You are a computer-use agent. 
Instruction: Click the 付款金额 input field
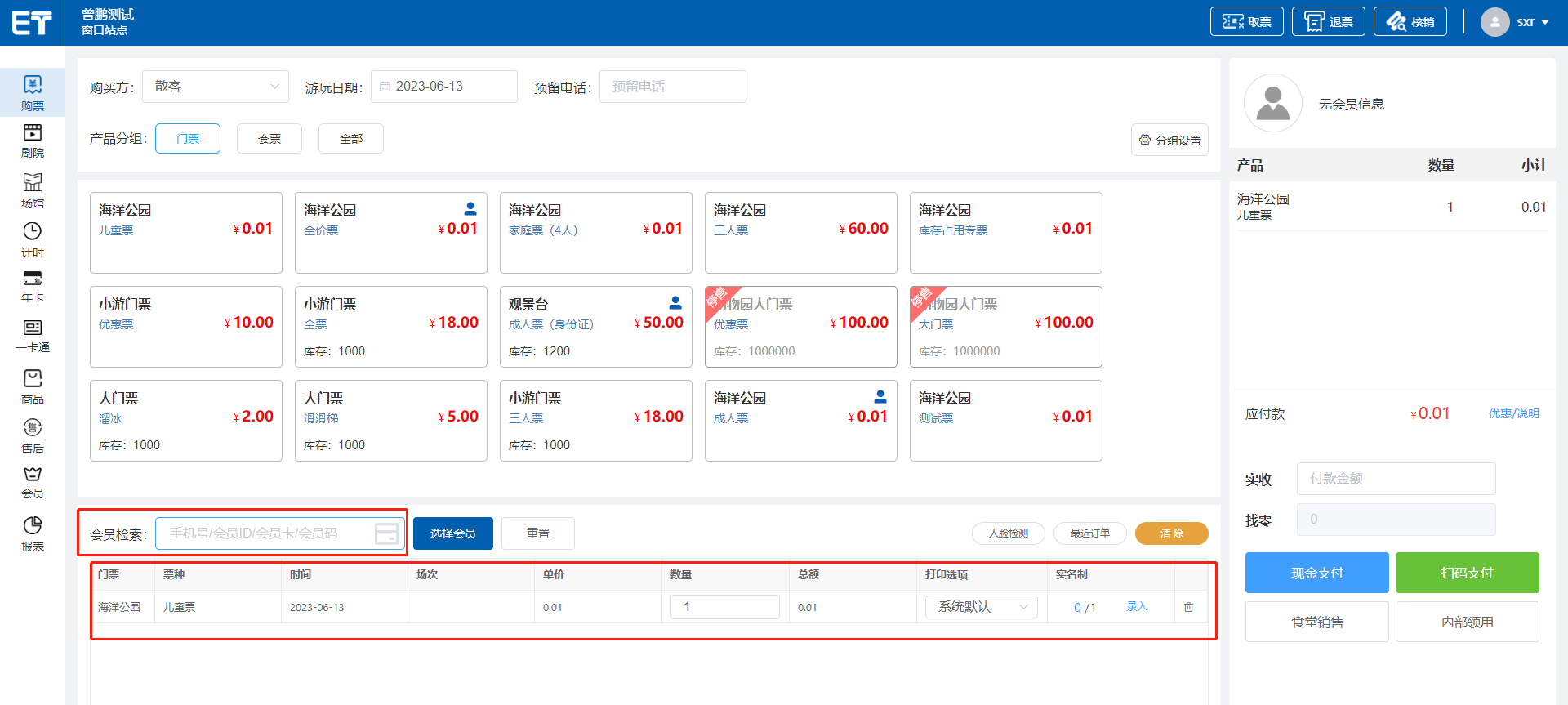tap(1396, 479)
